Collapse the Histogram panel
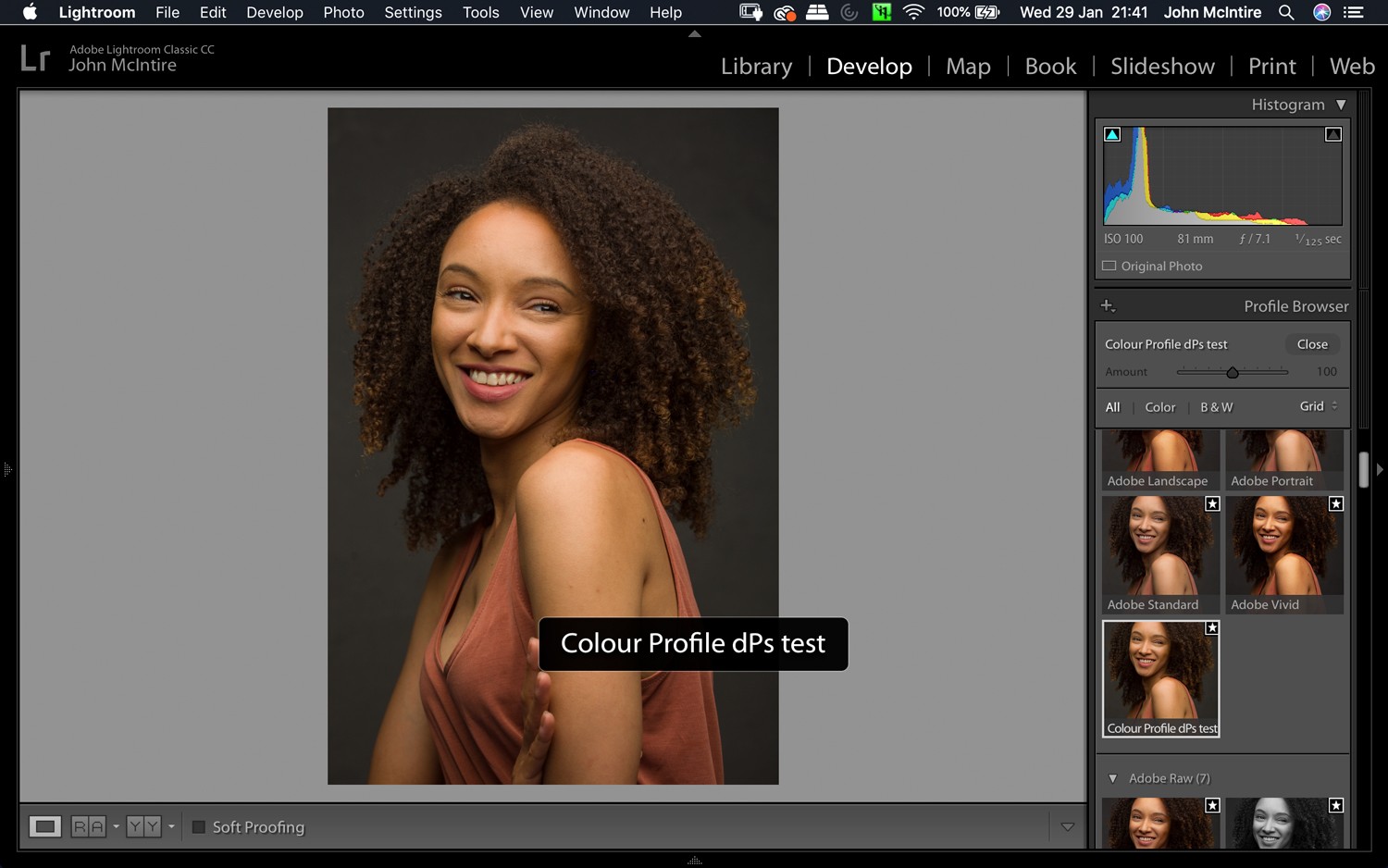Image resolution: width=1388 pixels, height=868 pixels. click(1342, 105)
